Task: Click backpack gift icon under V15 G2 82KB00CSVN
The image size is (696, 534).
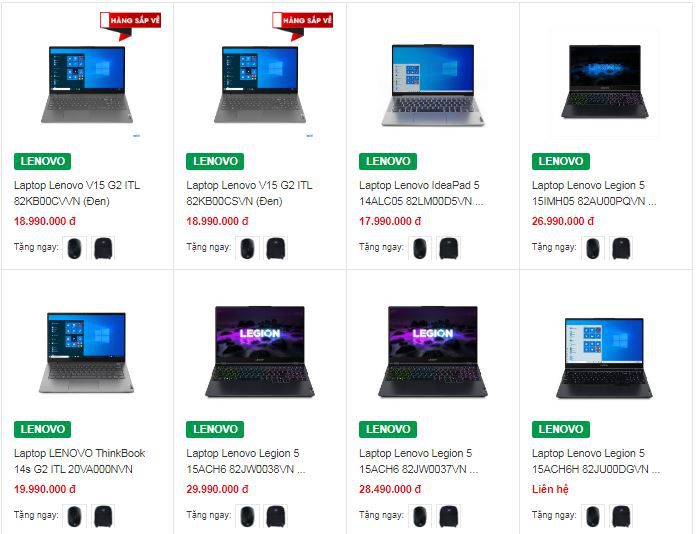Action: pyautogui.click(x=276, y=248)
